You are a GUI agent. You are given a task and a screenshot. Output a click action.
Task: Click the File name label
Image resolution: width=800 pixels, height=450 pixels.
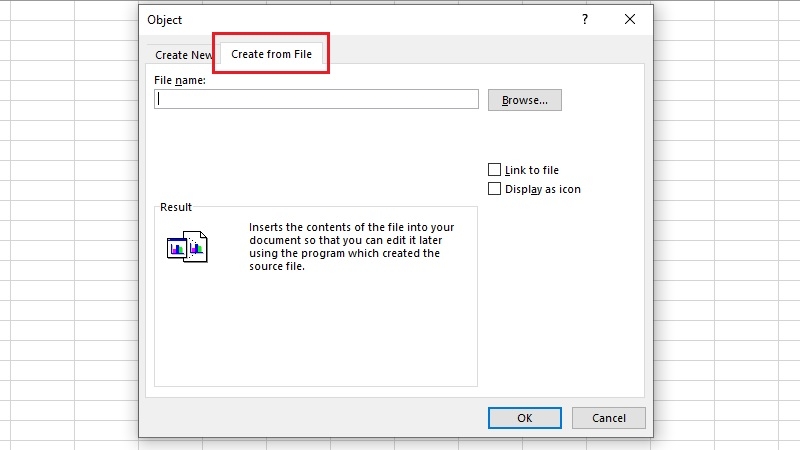180,80
